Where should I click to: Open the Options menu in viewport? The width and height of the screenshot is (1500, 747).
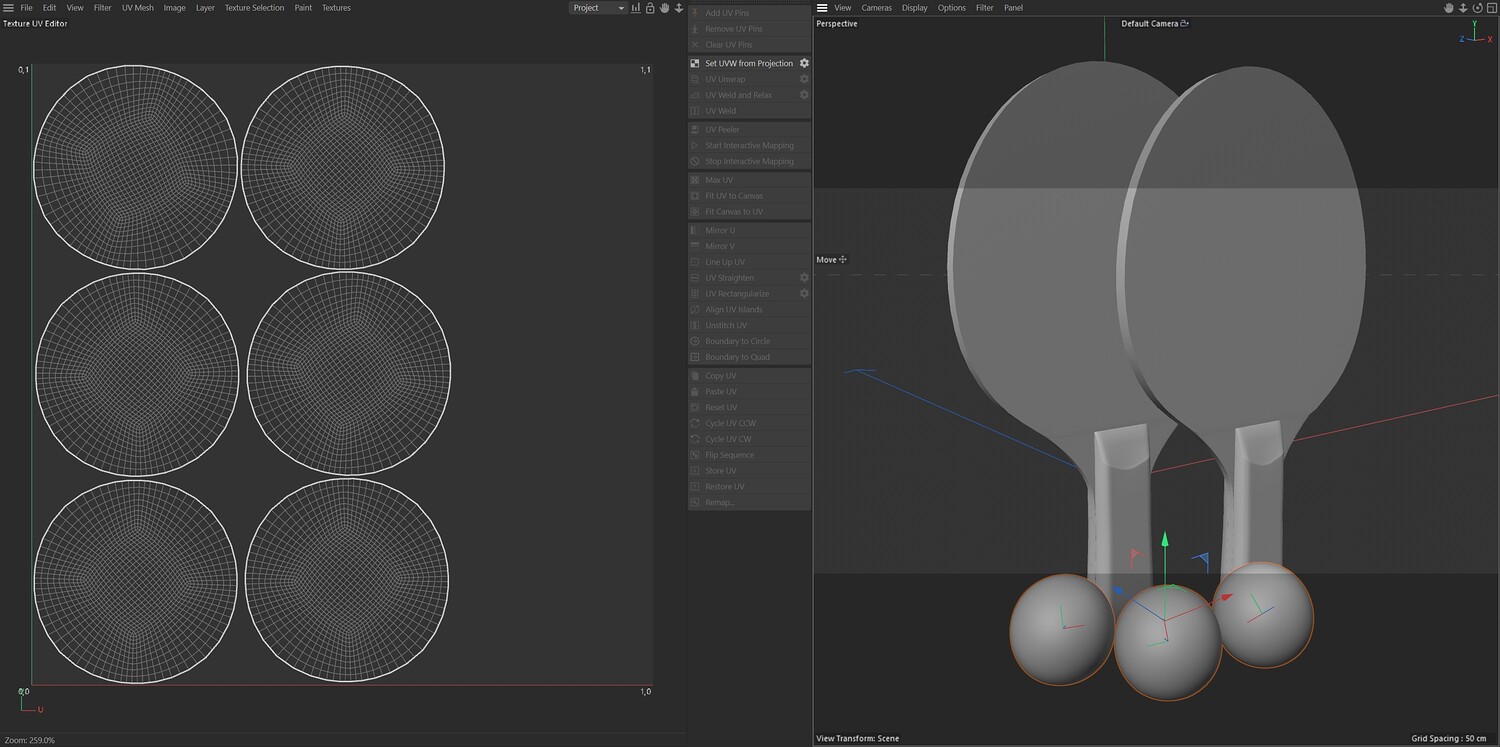pos(952,8)
